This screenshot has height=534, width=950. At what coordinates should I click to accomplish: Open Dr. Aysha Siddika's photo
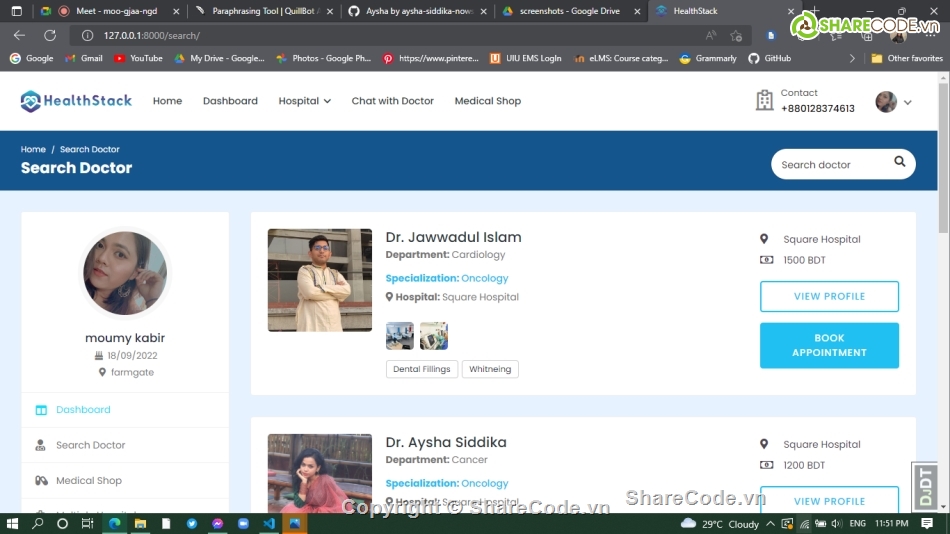click(320, 473)
